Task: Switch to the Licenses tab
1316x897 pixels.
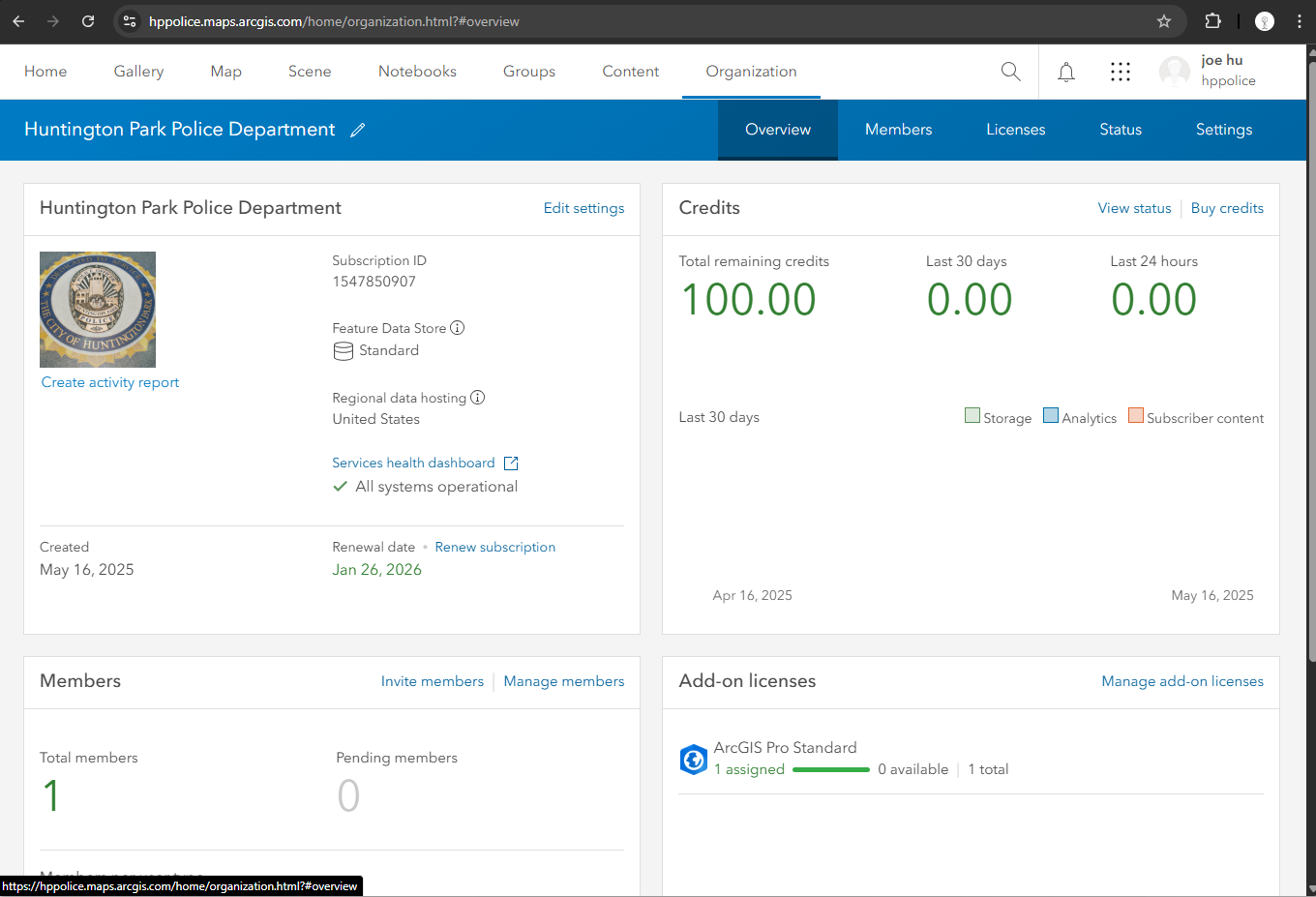Action: 1016,130
